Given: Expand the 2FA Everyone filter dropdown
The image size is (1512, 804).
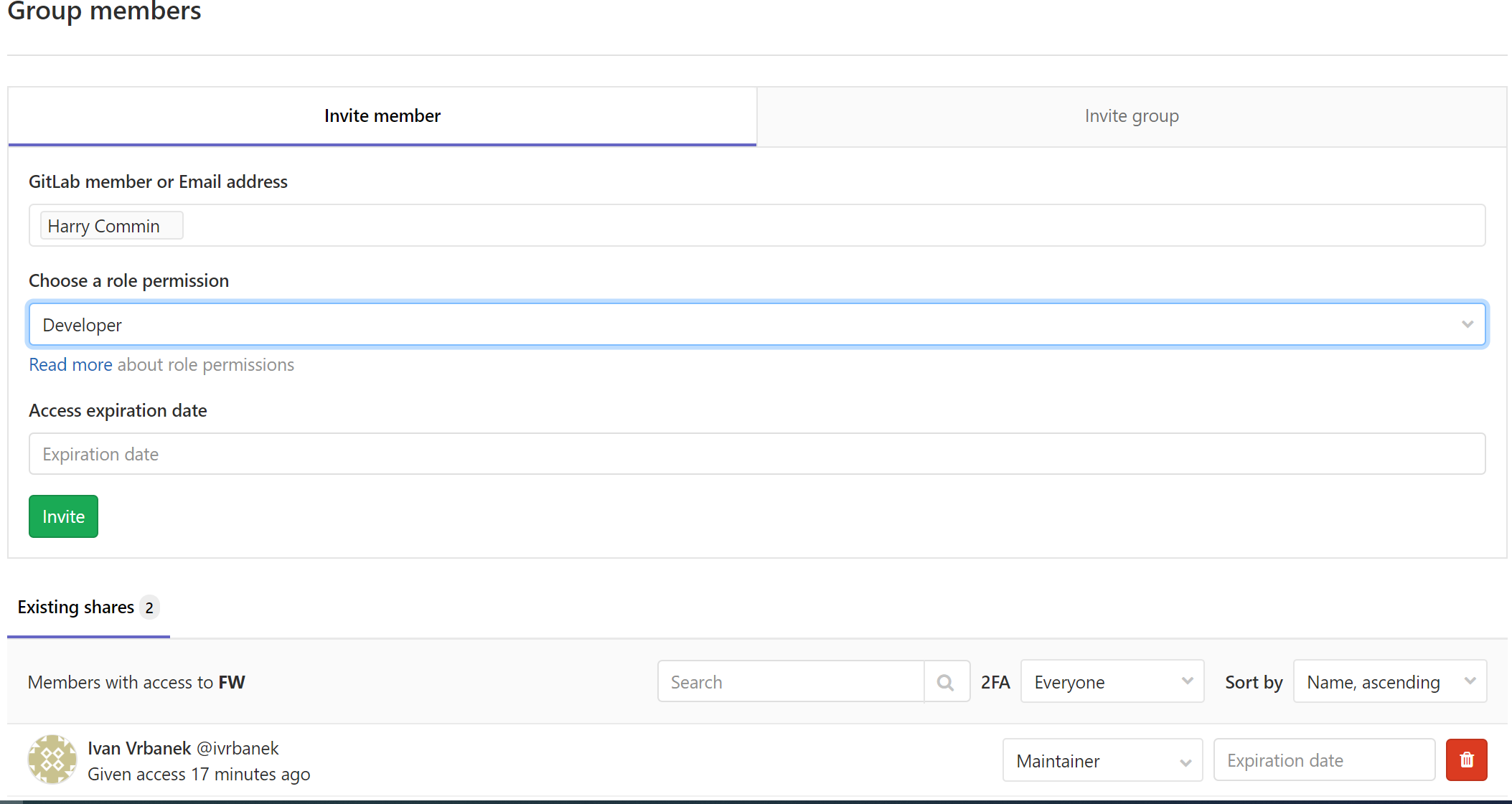Looking at the screenshot, I should click(1112, 682).
